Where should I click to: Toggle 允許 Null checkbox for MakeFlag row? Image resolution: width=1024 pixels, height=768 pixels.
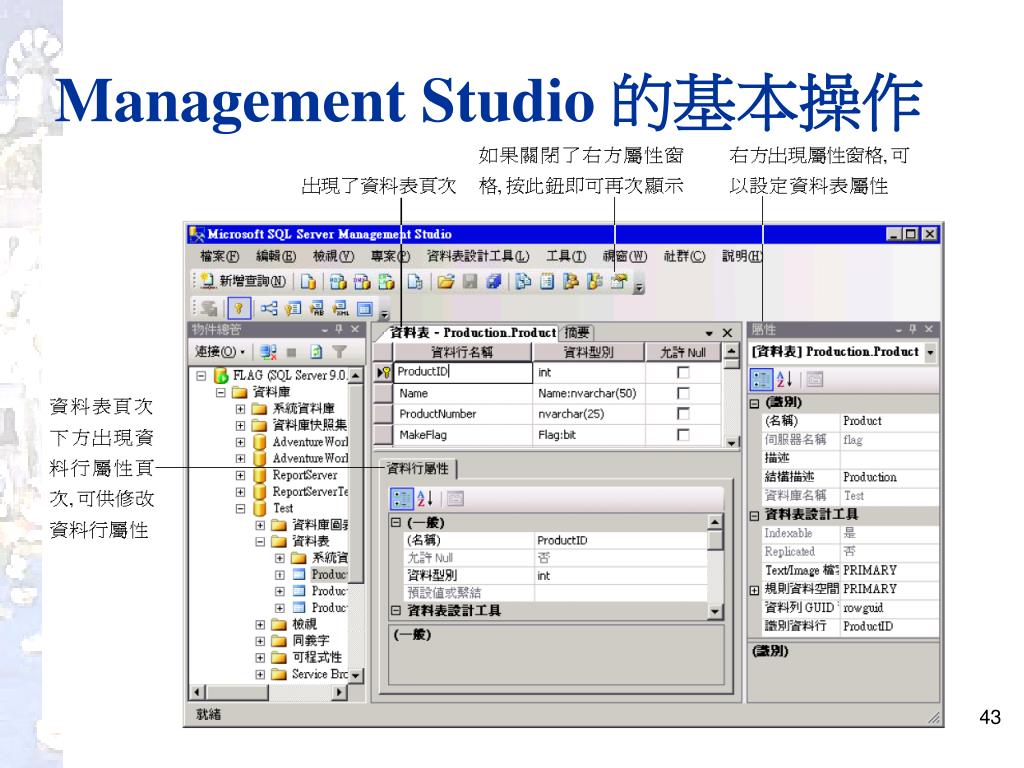(683, 434)
